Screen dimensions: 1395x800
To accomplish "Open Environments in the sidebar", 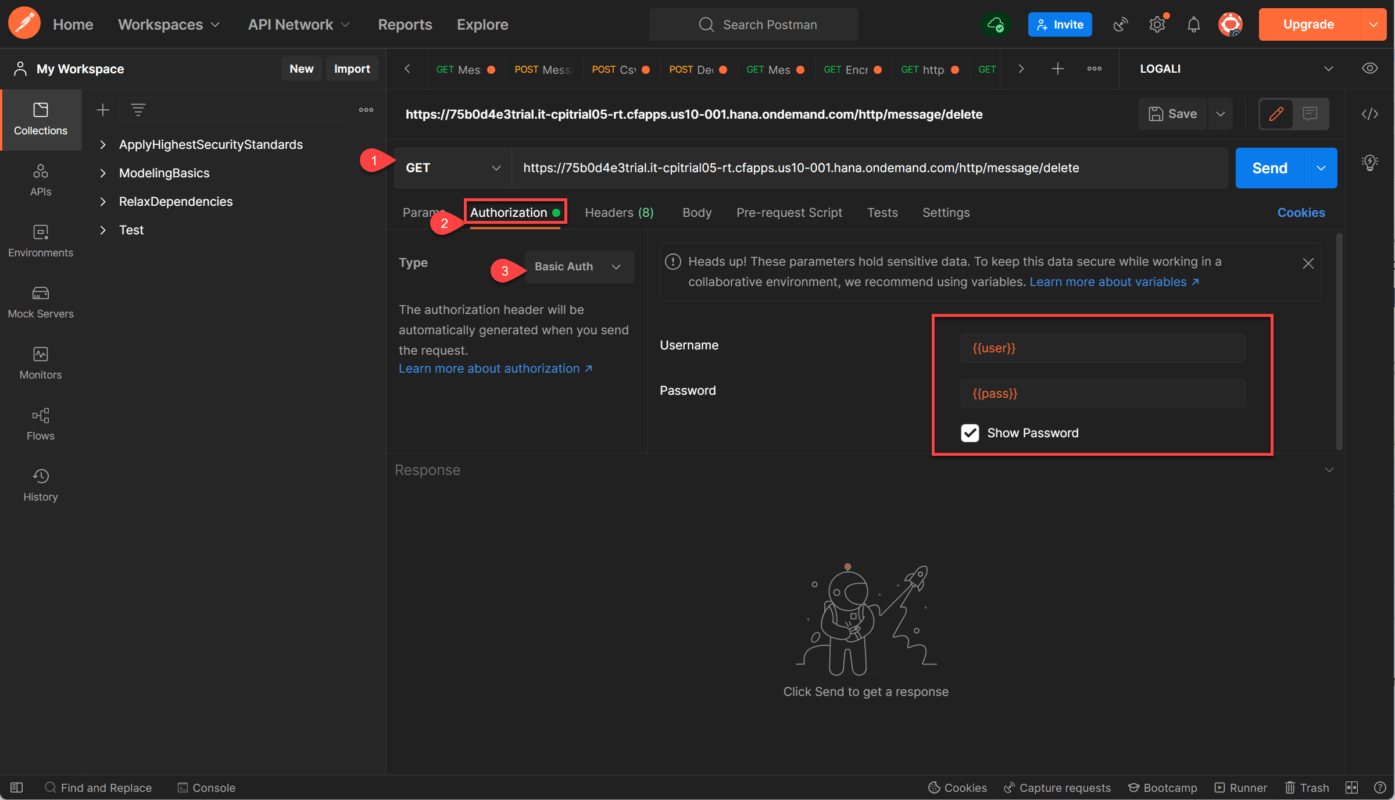I will point(41,242).
